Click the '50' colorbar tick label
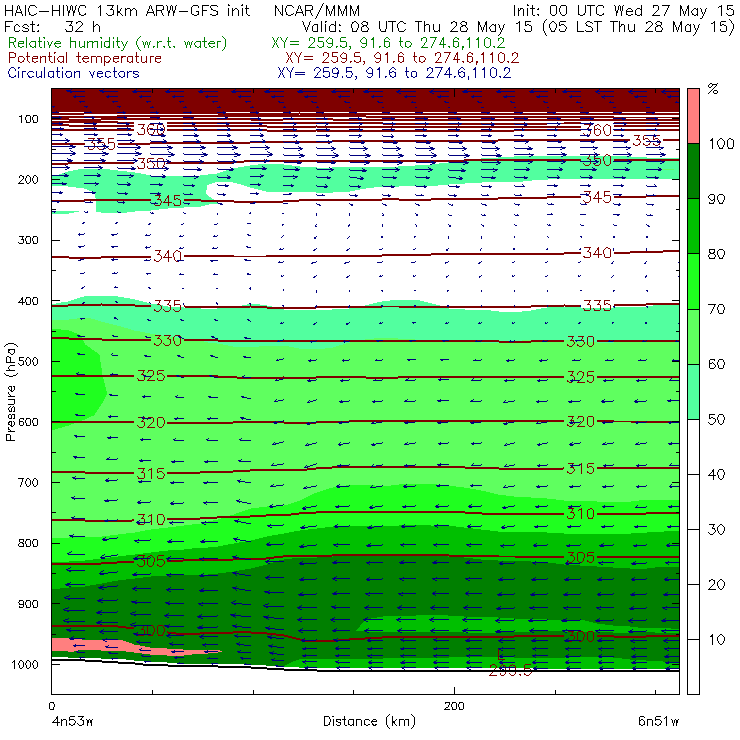 click(x=716, y=419)
